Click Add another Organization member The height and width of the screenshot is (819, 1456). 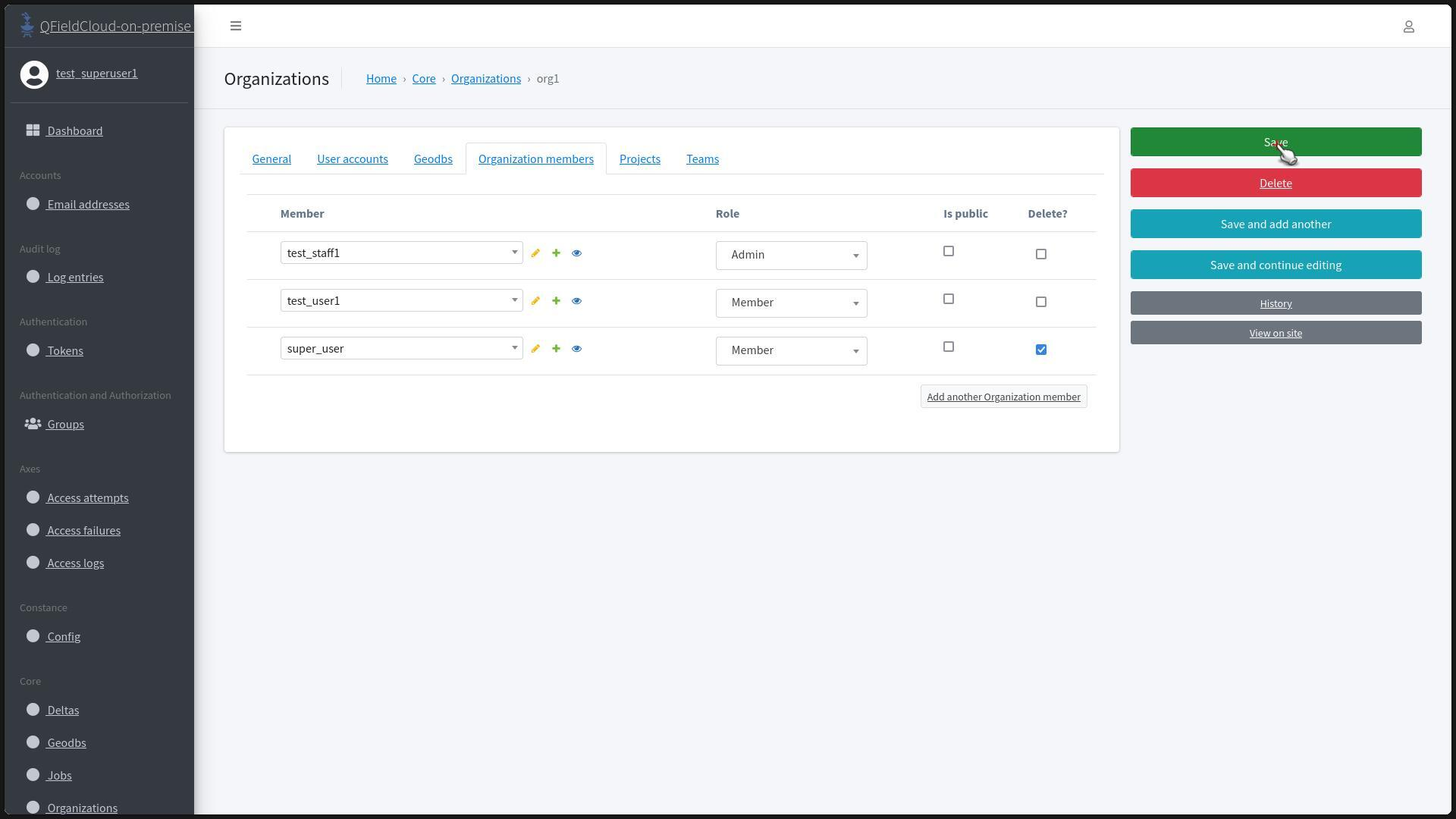pyautogui.click(x=1003, y=397)
